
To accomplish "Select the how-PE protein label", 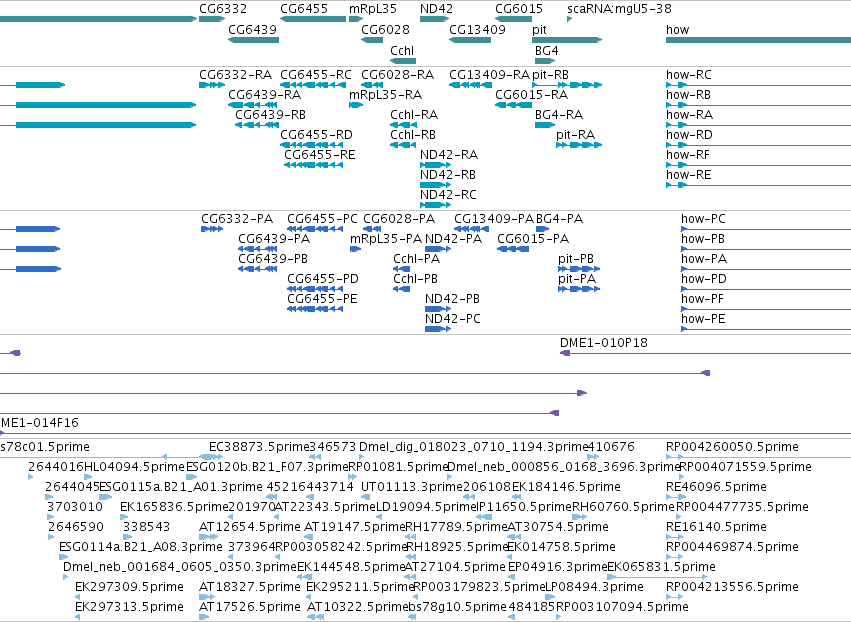I will coord(703,319).
